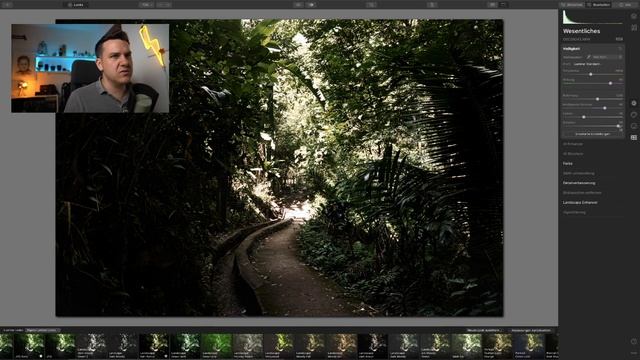This screenshot has height=360, width=640.
Task: Adjust the Lichter slider handle
Action: click(584, 117)
